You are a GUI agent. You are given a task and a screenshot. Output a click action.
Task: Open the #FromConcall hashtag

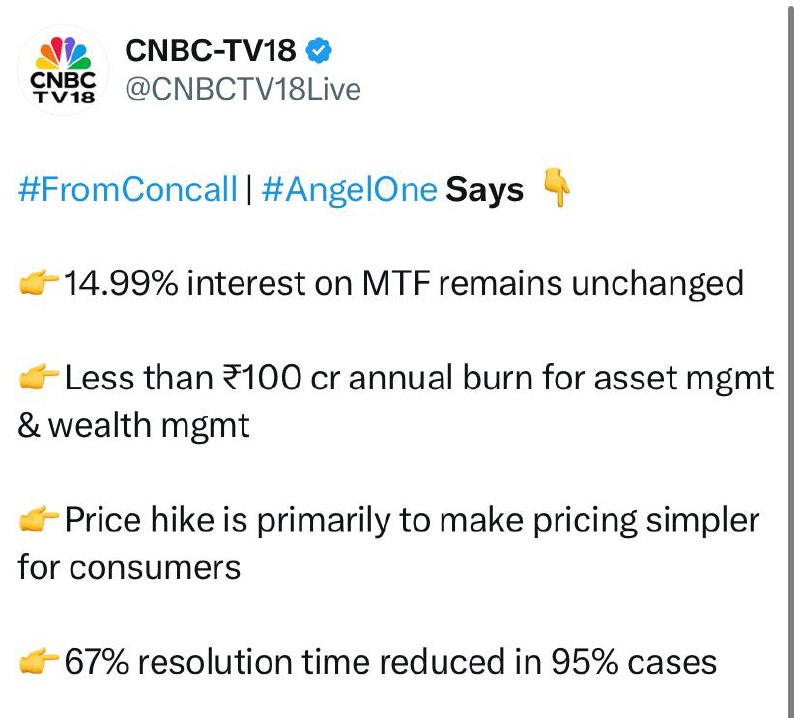pos(128,189)
